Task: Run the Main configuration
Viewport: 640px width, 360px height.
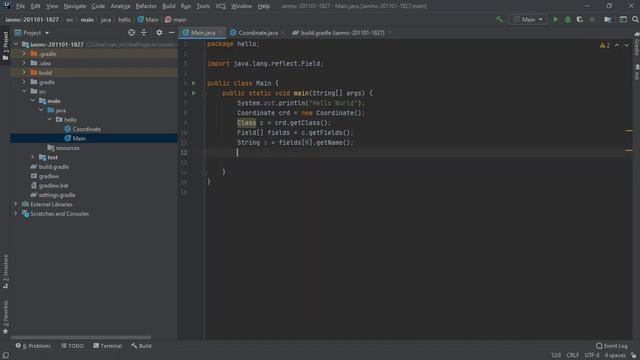Action: coord(555,19)
